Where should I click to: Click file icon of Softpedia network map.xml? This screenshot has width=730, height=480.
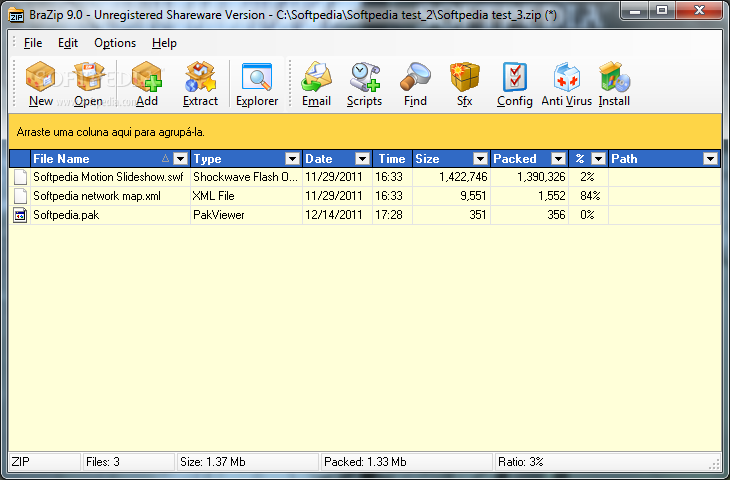[20, 196]
